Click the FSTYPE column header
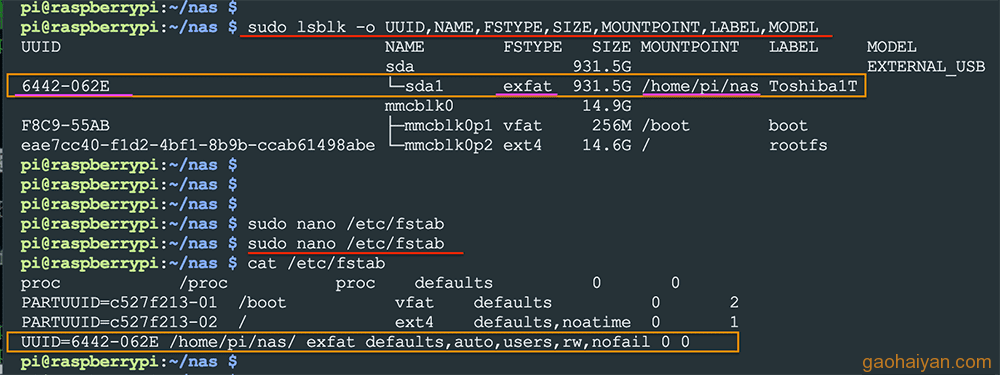The width and height of the screenshot is (1000, 375). [532, 47]
